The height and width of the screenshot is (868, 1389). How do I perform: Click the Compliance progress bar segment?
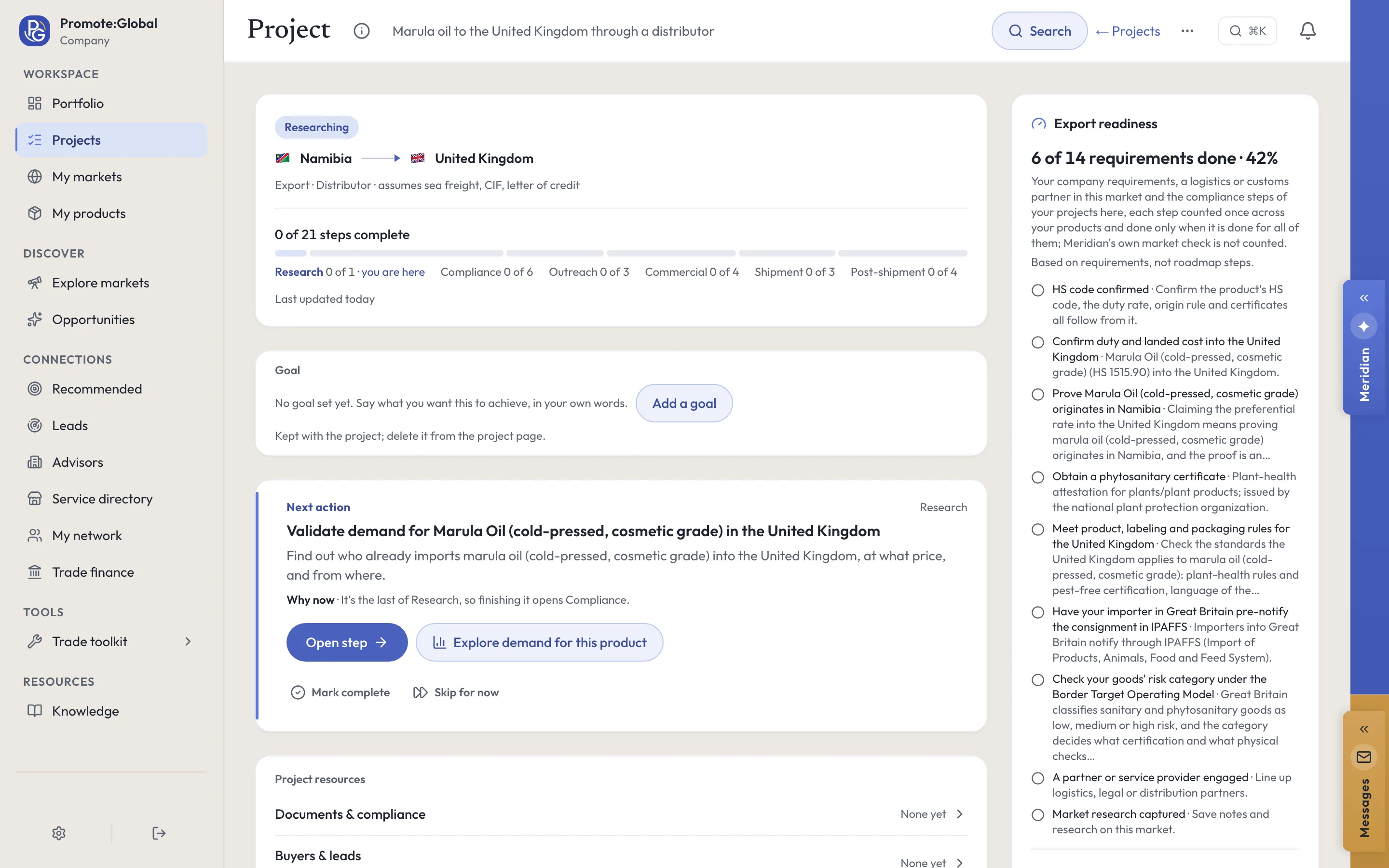click(407, 253)
